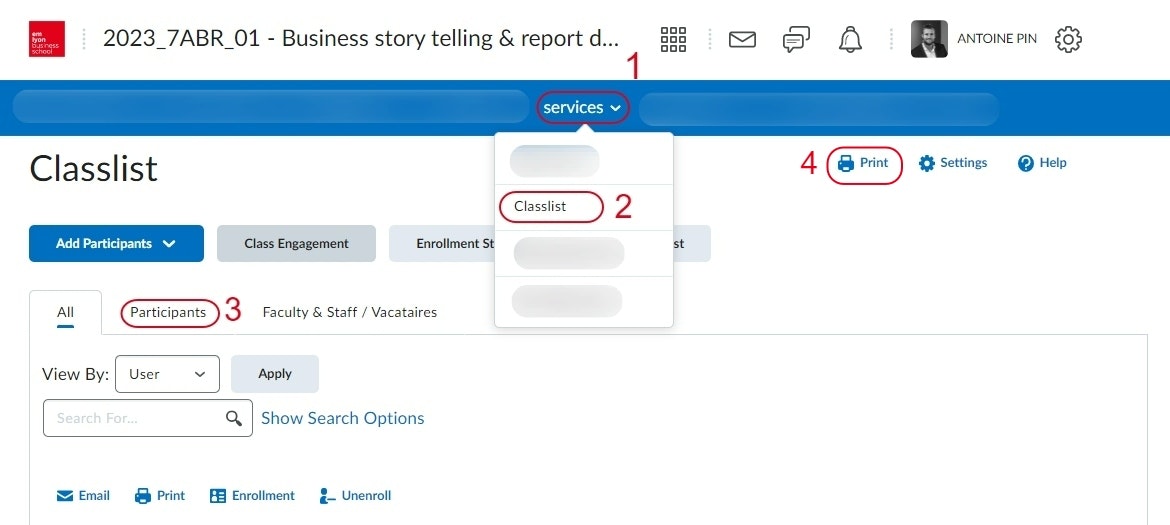Image resolution: width=1170 pixels, height=525 pixels.
Task: Open the admin tools gear icon
Action: click(1068, 40)
